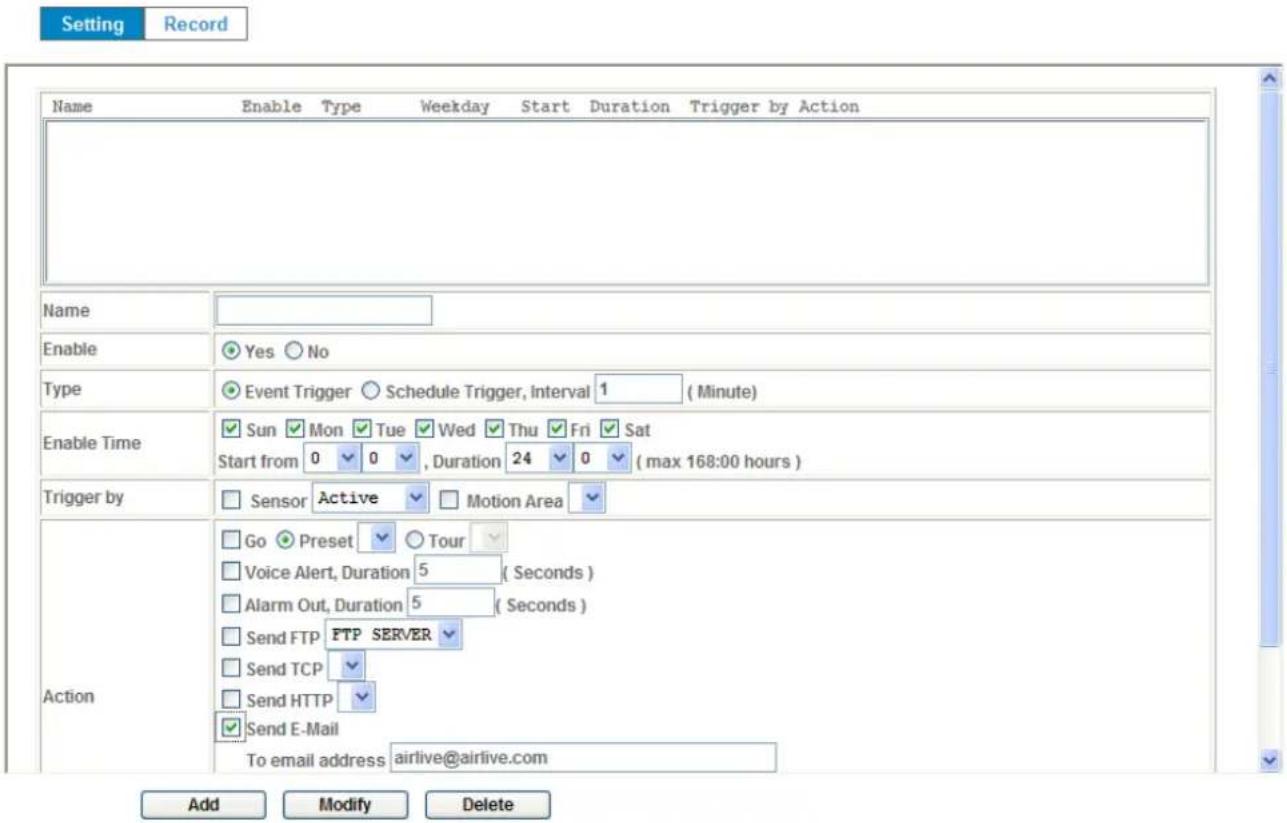Open the Duration minutes dropdown

602,461
